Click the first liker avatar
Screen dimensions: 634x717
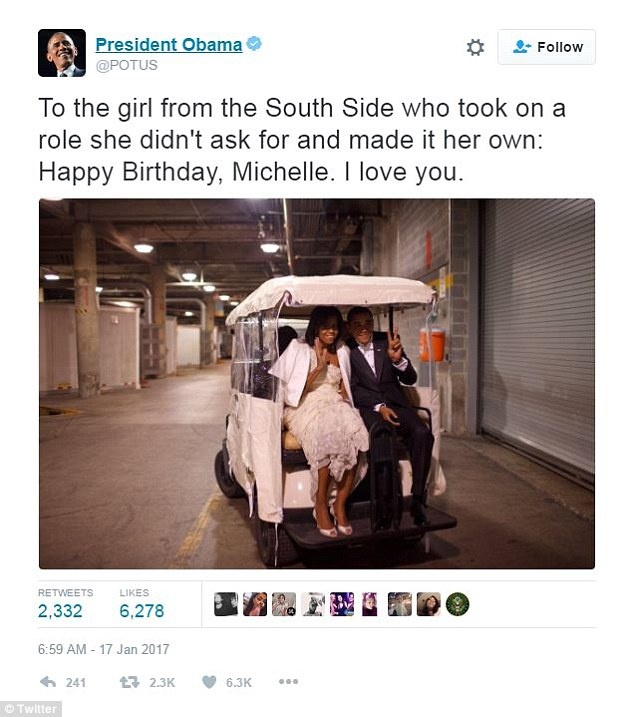click(x=226, y=604)
